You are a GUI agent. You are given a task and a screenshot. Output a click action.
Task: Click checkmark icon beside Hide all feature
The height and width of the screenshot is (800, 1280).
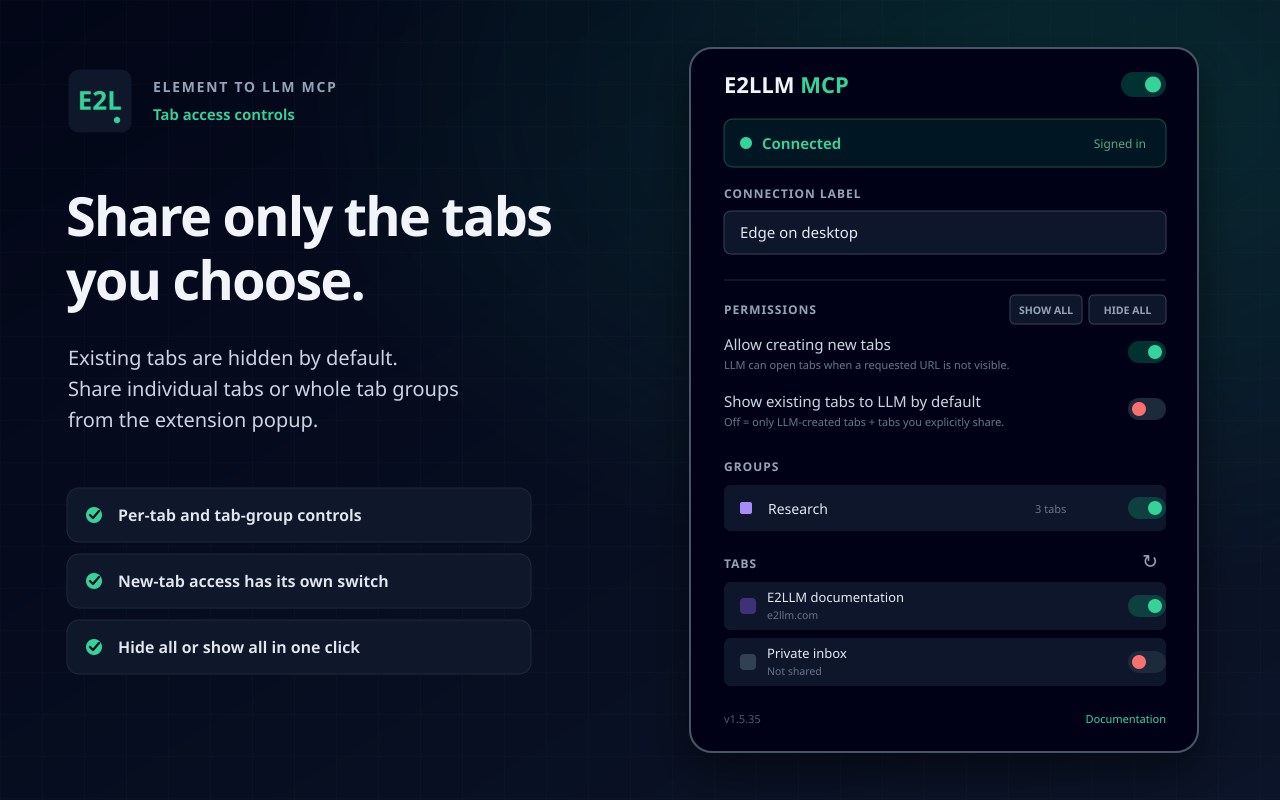94,647
